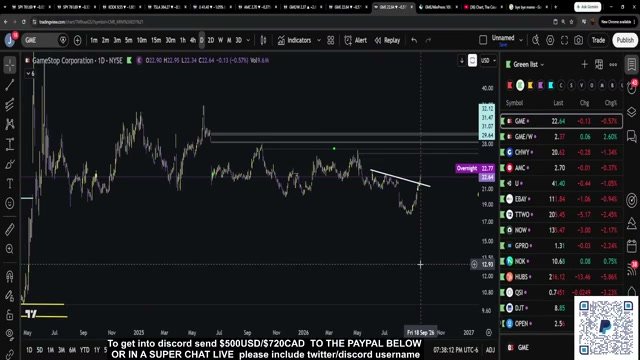Toggle ADJ adjusted data setting
Viewport: 640px width, 360px height.
[490, 350]
